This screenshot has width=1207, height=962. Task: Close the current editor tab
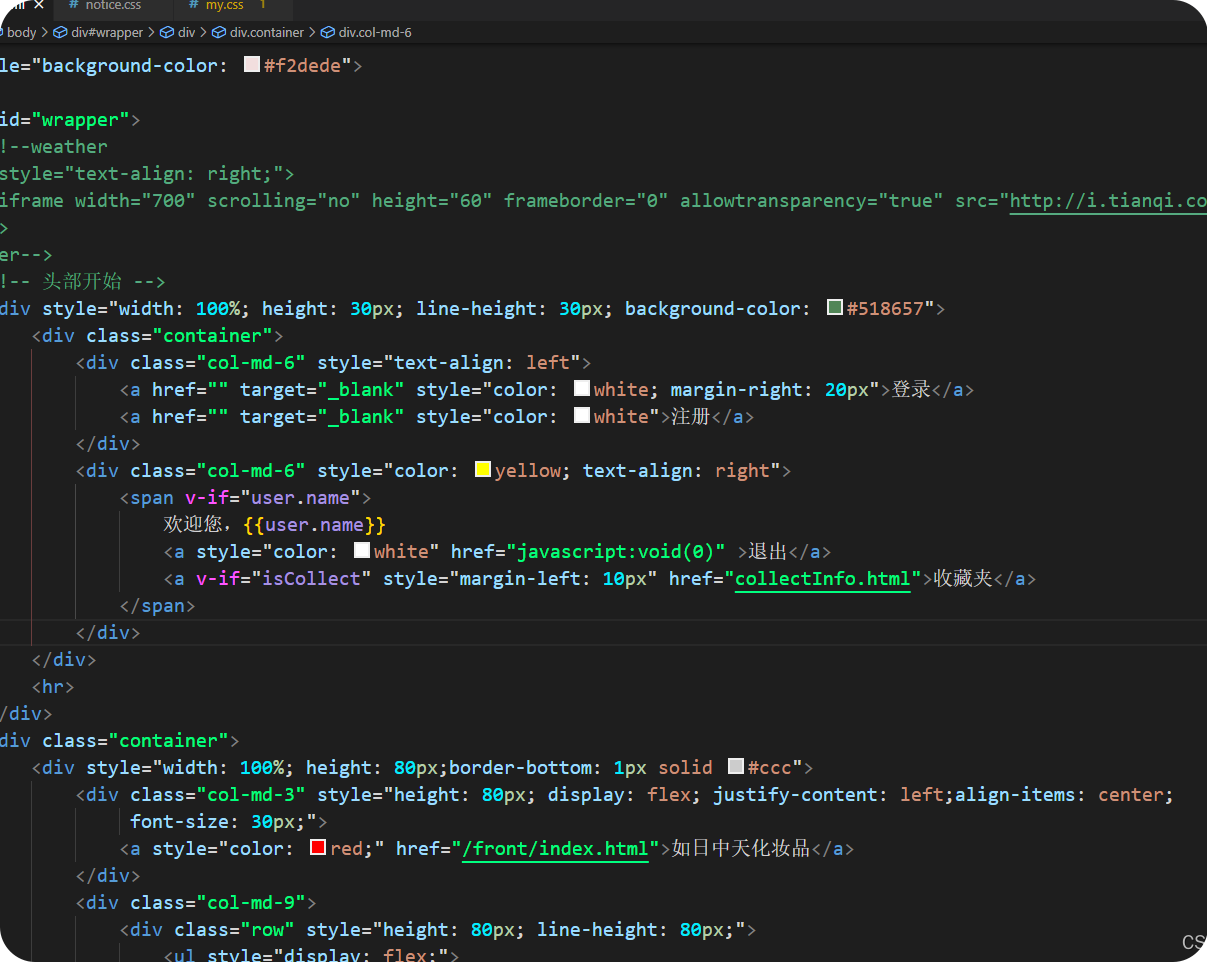[39, 6]
